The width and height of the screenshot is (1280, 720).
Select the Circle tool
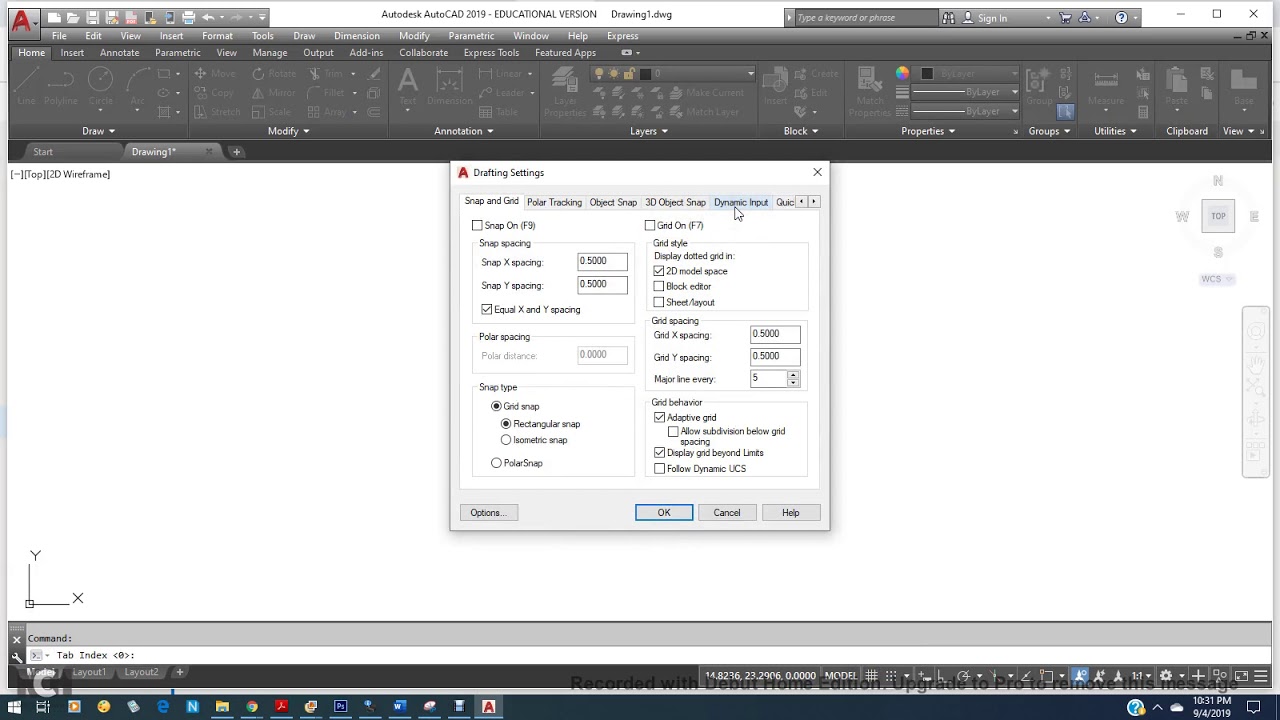pos(101,86)
